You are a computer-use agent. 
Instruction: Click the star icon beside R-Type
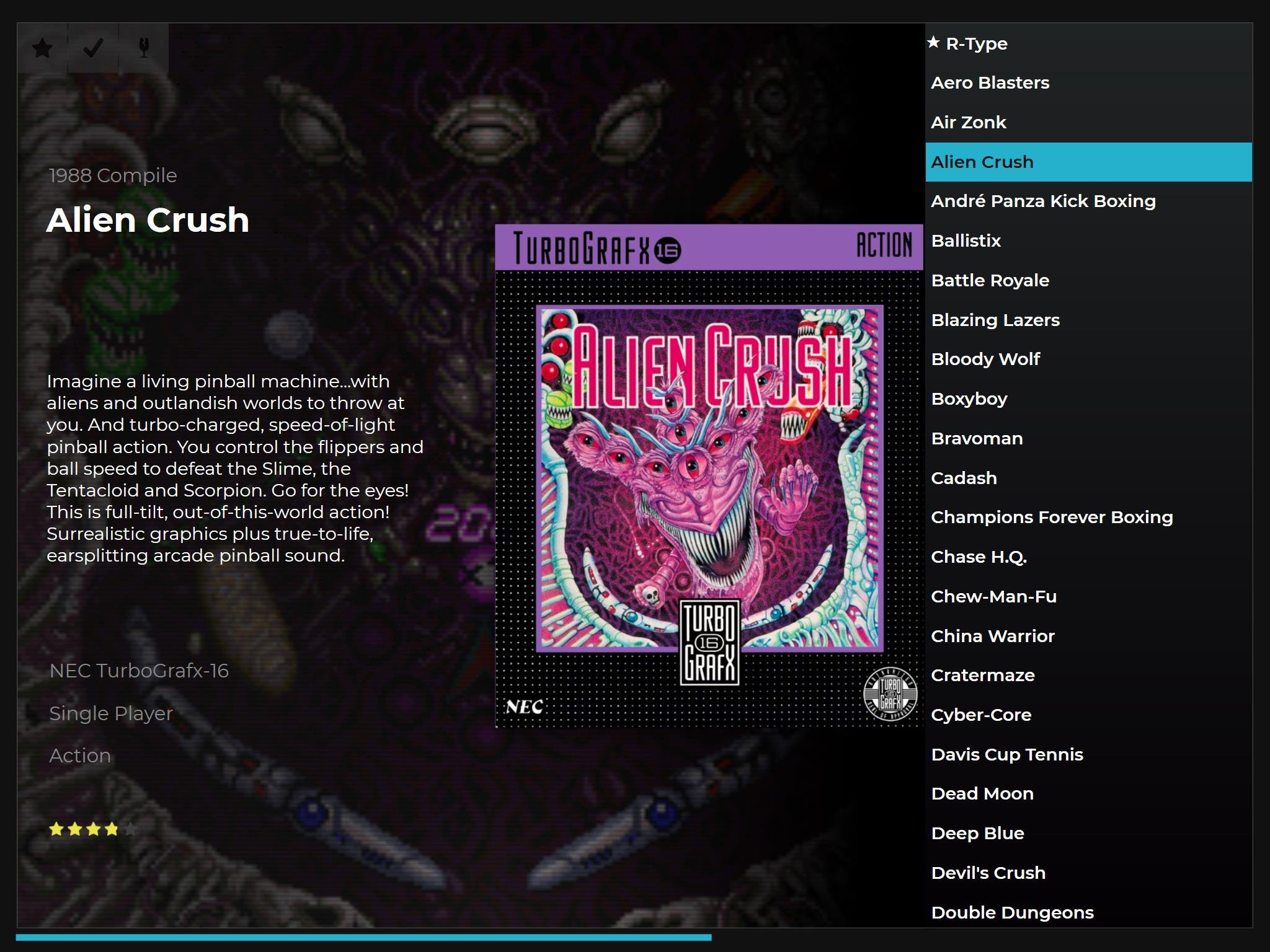point(934,42)
